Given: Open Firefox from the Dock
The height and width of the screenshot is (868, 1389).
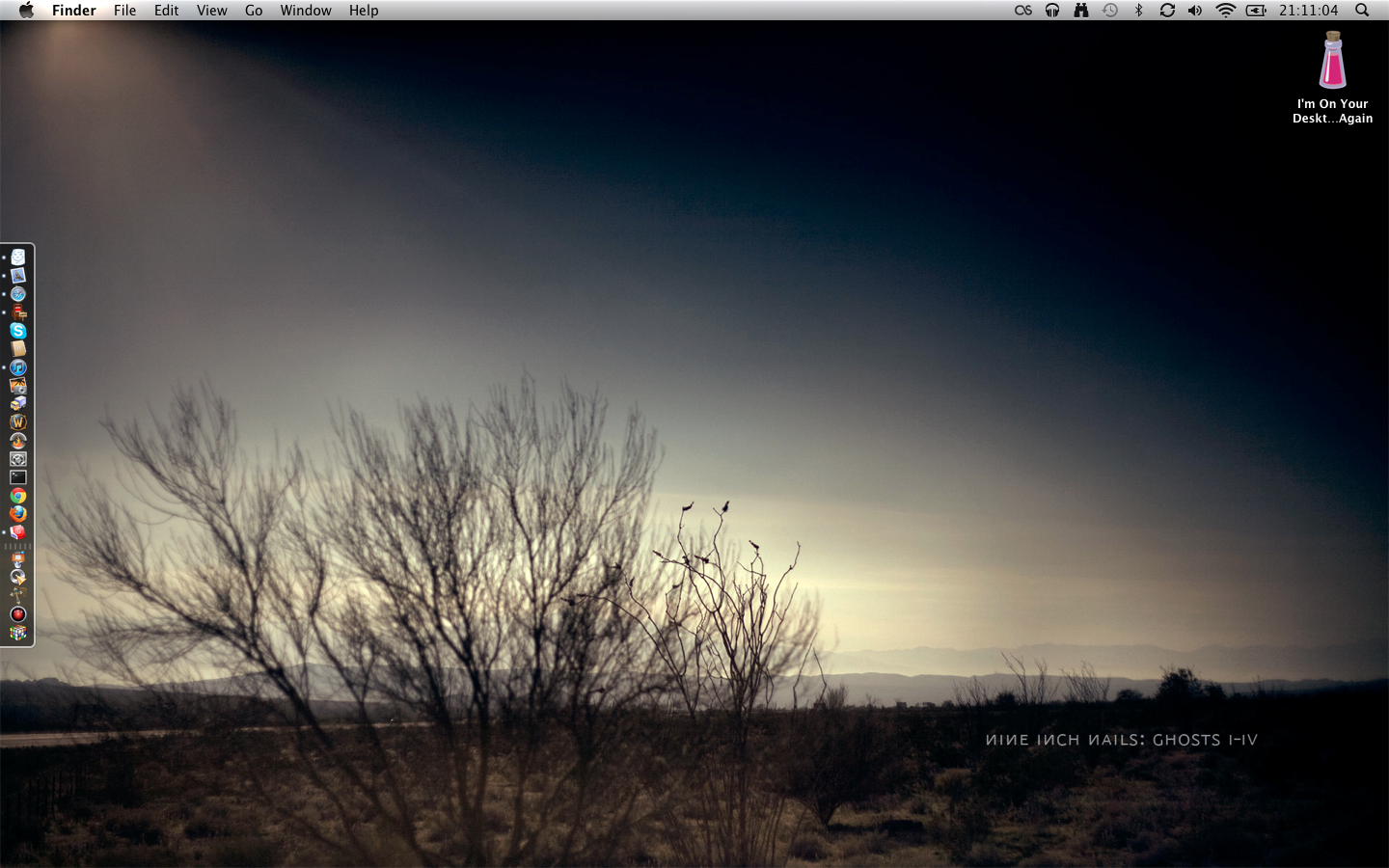Looking at the screenshot, I should point(18,514).
